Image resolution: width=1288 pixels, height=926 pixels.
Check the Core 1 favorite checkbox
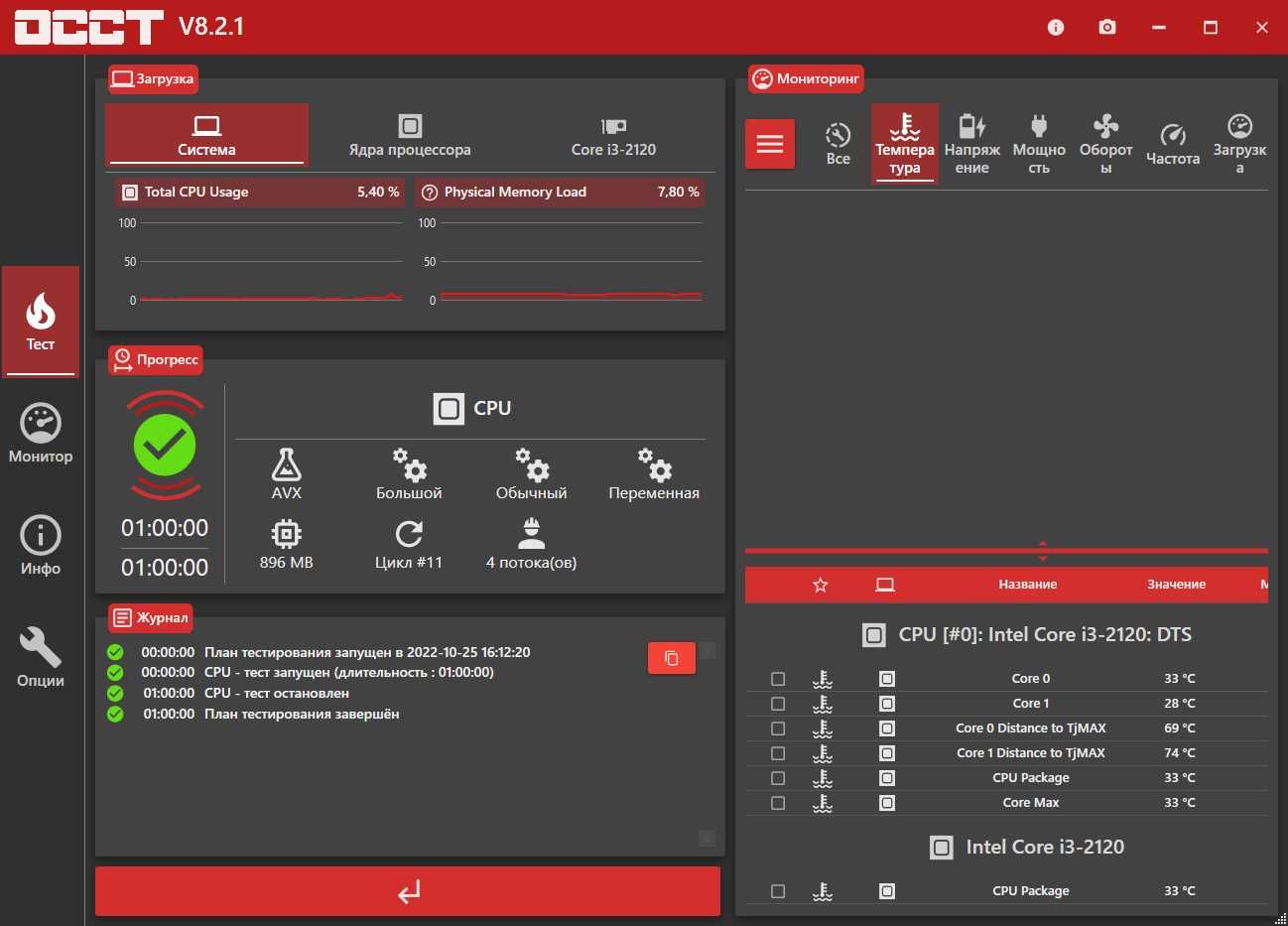click(x=778, y=704)
